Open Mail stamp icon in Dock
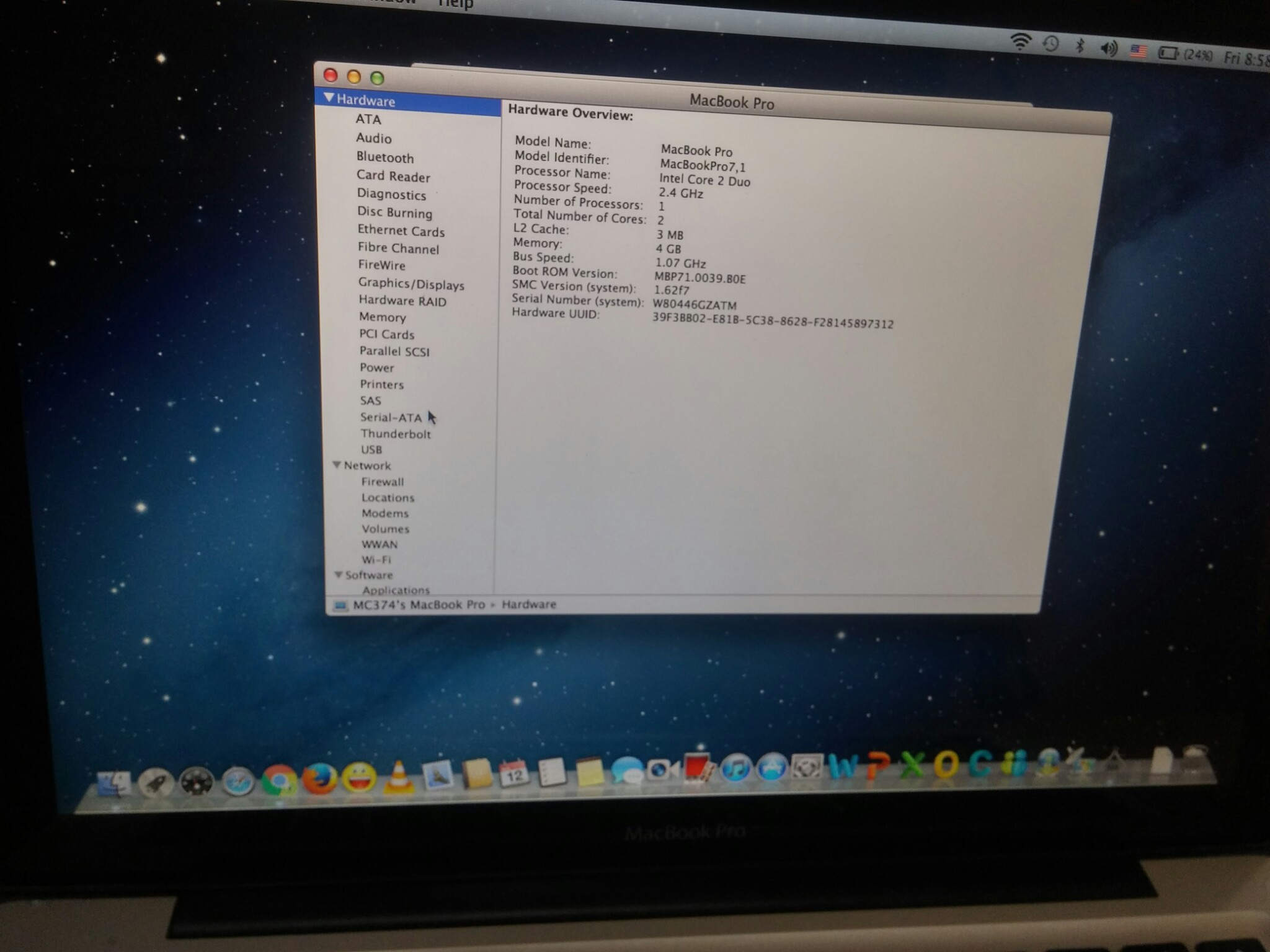This screenshot has width=1270, height=952. [x=437, y=775]
